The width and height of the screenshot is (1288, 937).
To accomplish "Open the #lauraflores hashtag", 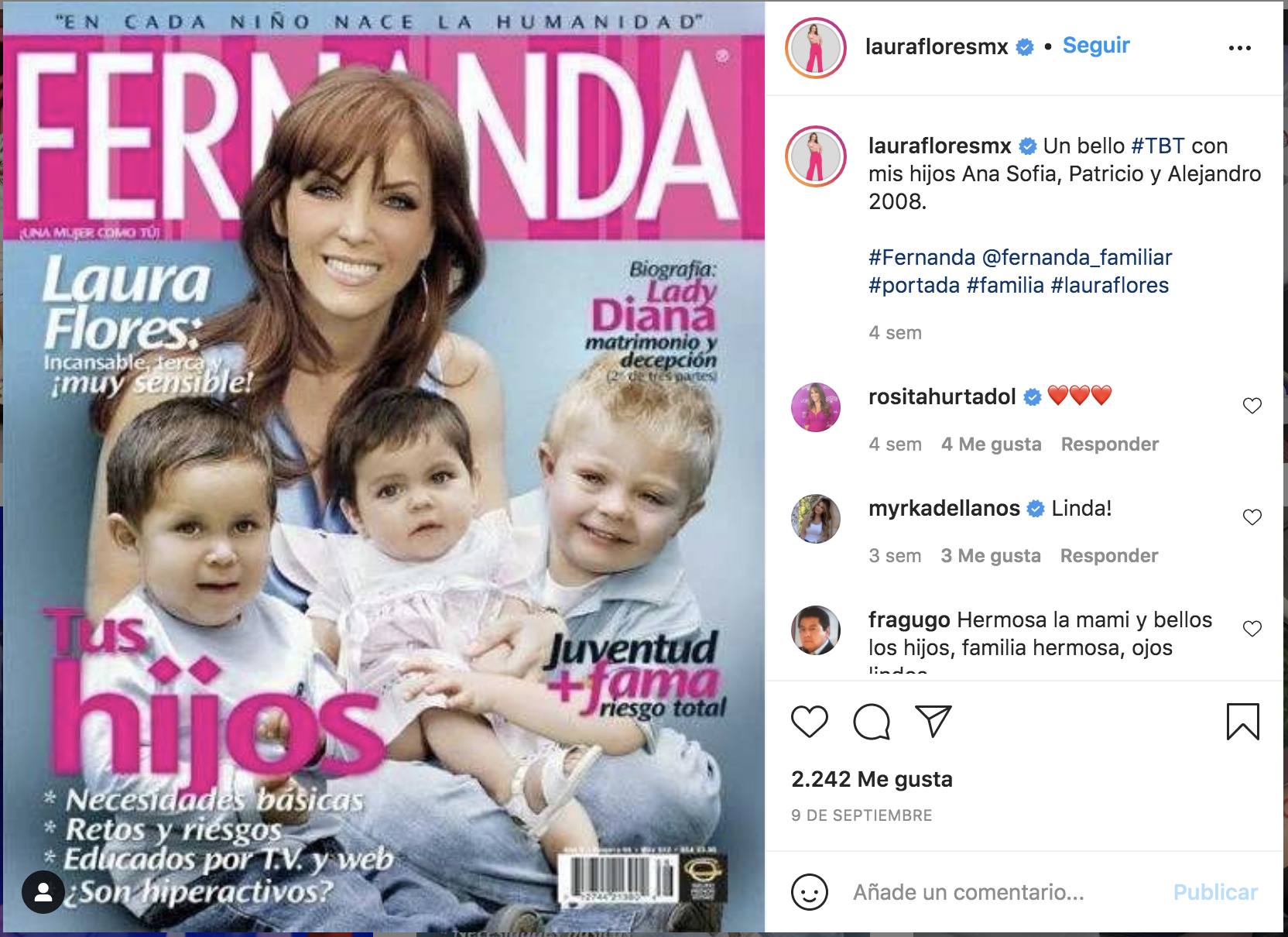I will click(x=1109, y=285).
